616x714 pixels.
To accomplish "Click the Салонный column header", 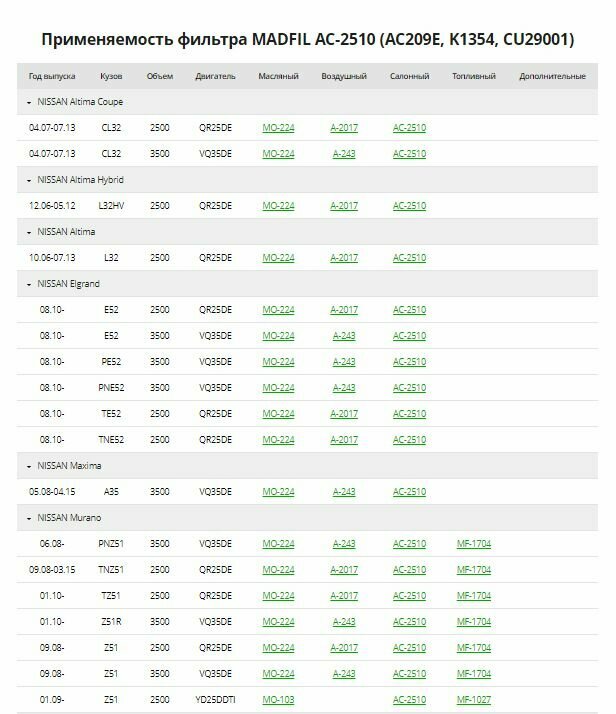I will (409, 76).
